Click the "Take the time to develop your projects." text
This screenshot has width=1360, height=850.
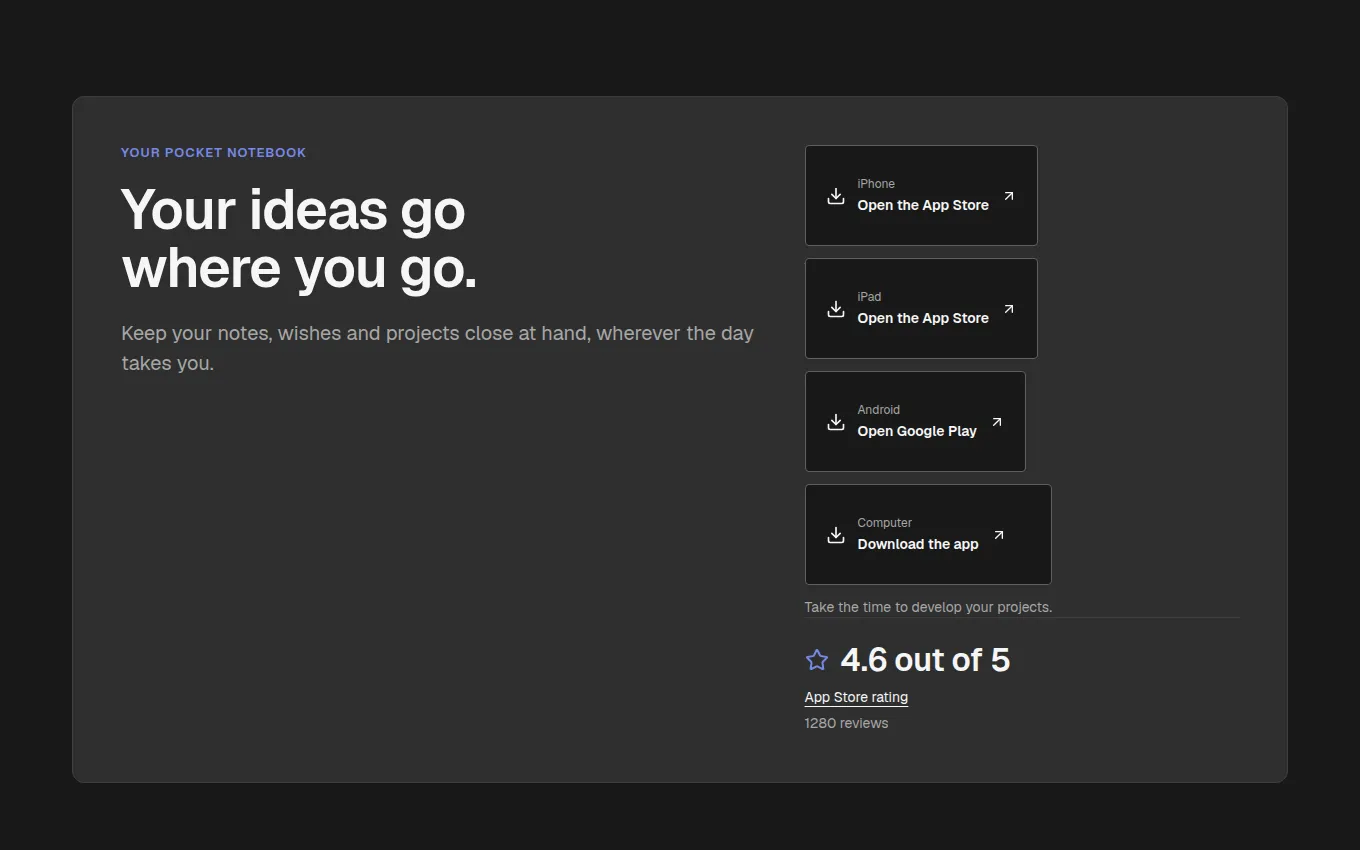[x=928, y=607]
